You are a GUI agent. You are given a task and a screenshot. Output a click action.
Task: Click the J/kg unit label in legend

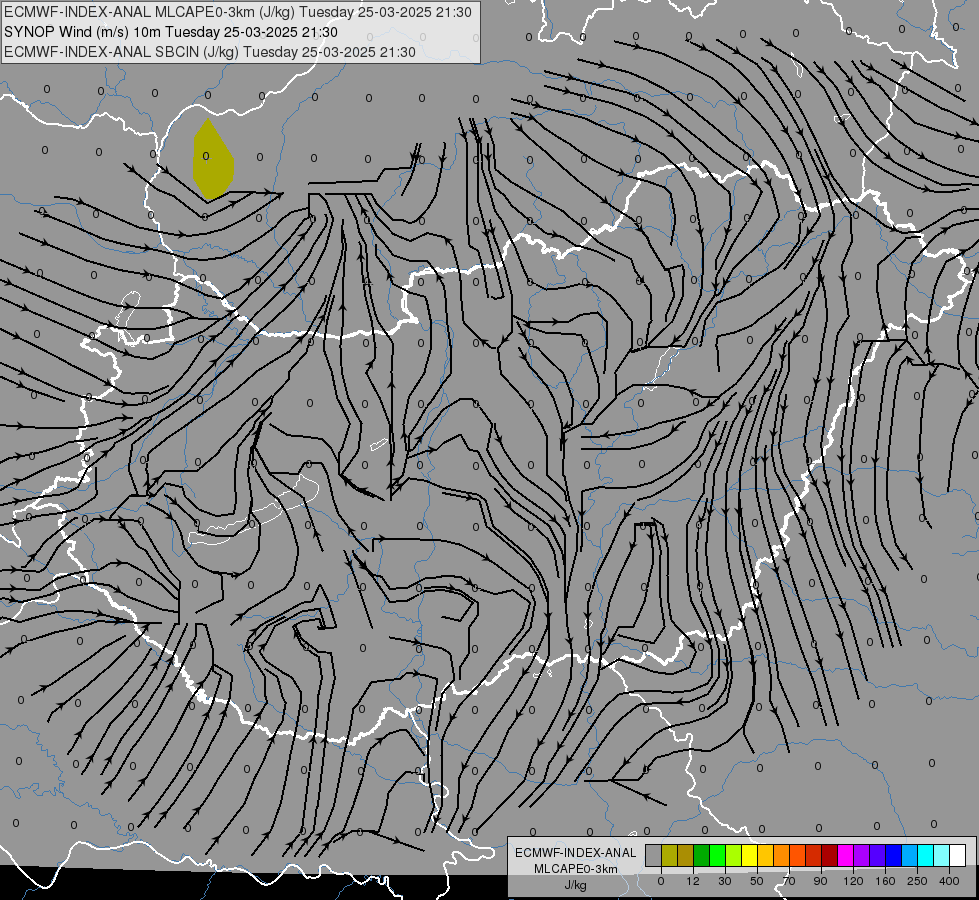576,885
